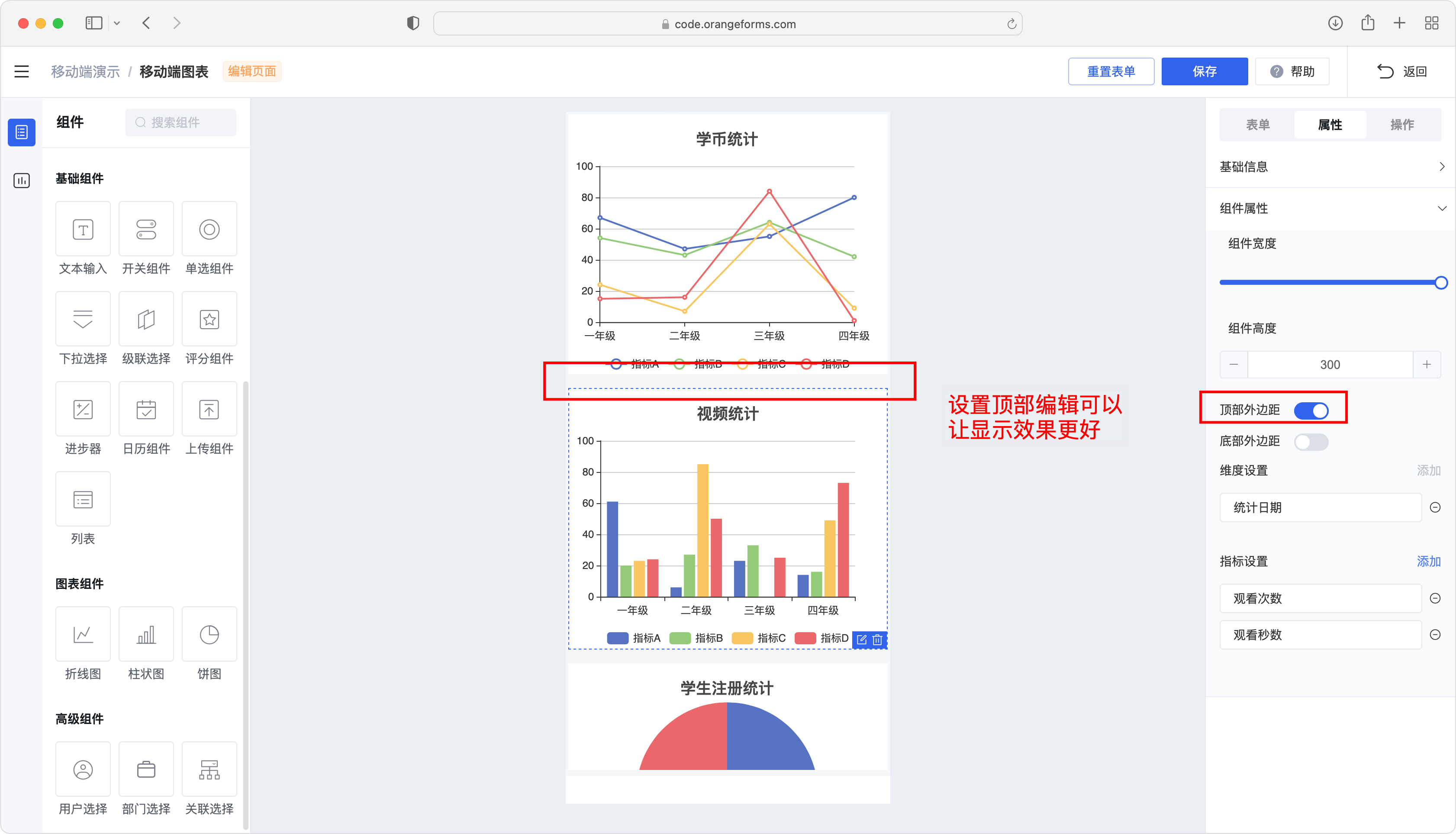Toggle 指标A legend in 视频统计 chart
Viewport: 1456px width, 834px height.
point(633,637)
